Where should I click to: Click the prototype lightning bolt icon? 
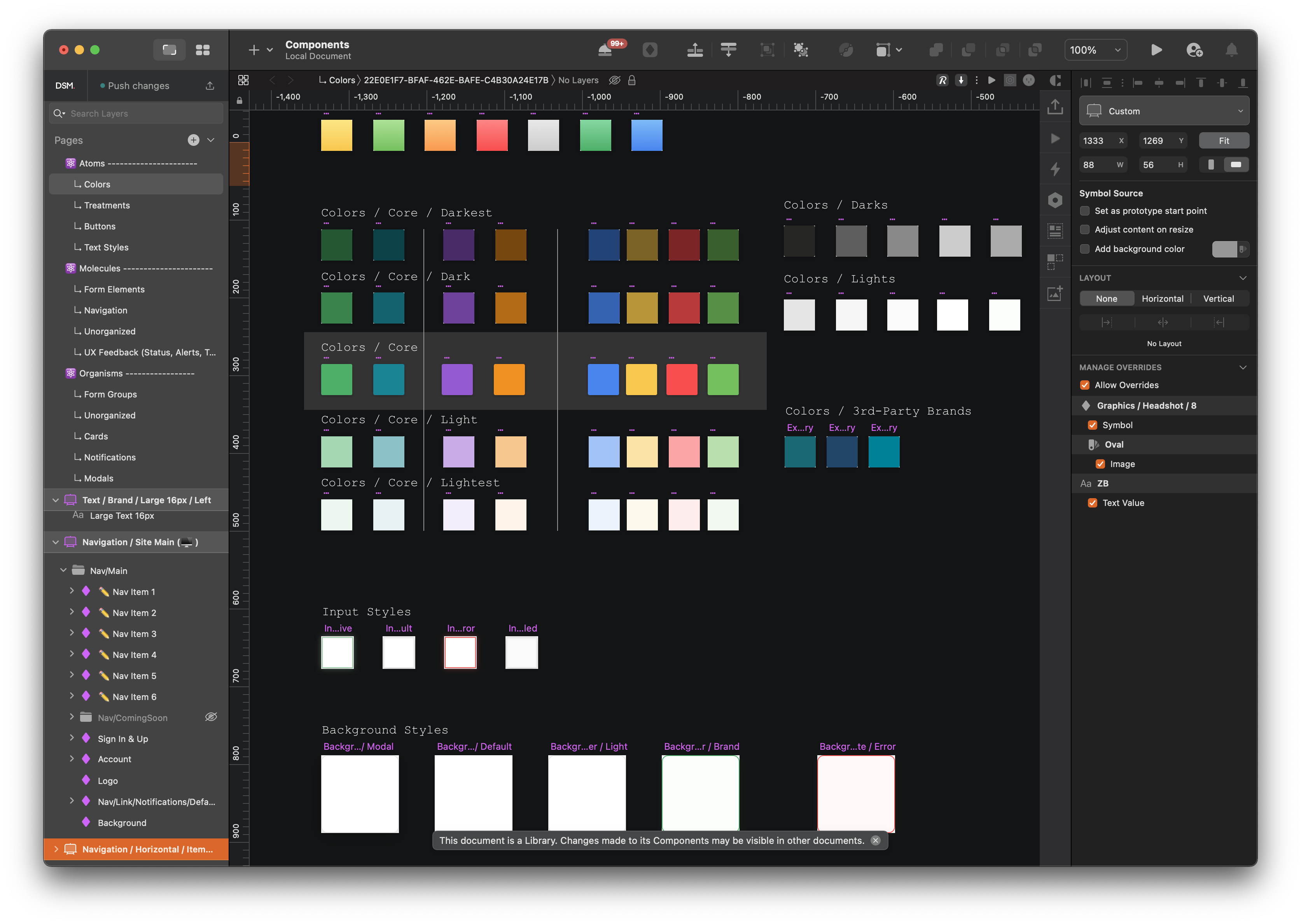click(1054, 169)
